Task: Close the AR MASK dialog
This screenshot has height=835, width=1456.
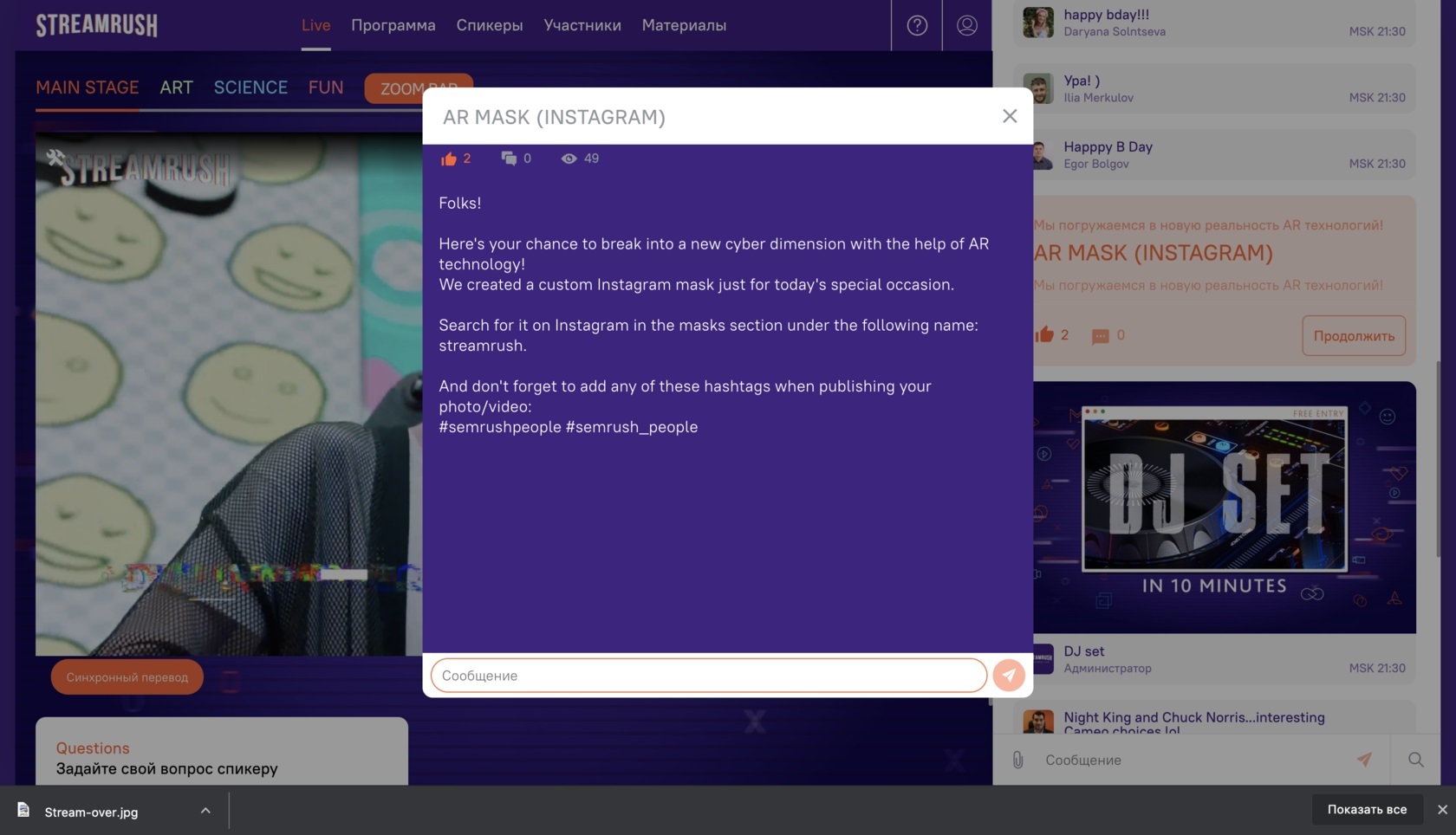Action: pos(1010,116)
